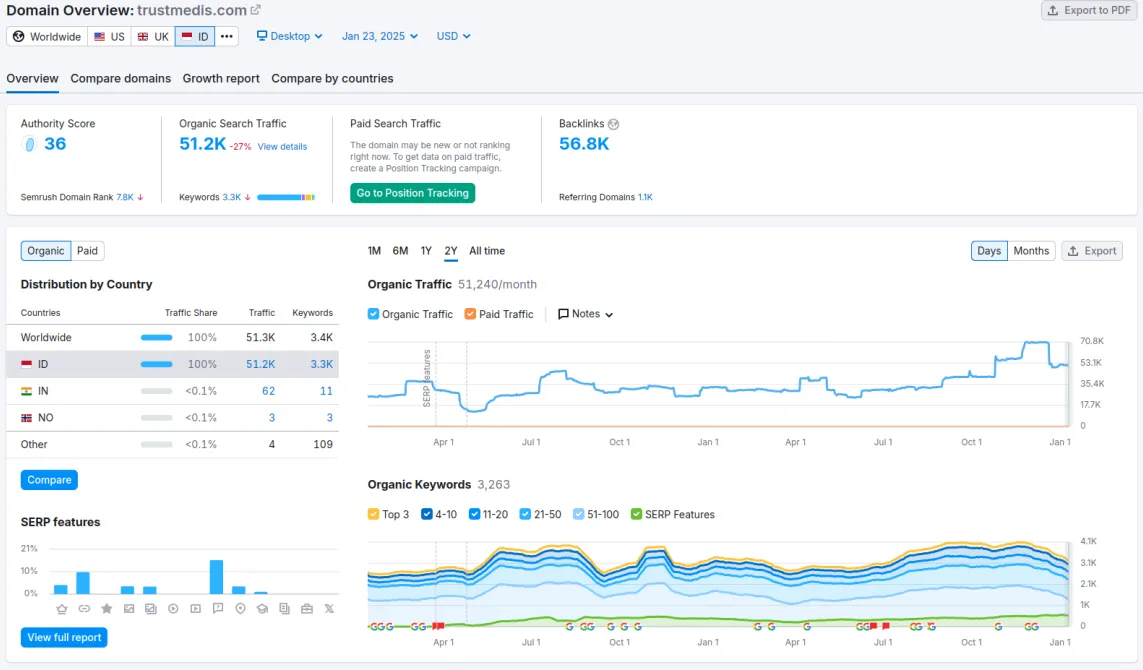
Task: Click the India flag in country table
Action: (x=26, y=392)
